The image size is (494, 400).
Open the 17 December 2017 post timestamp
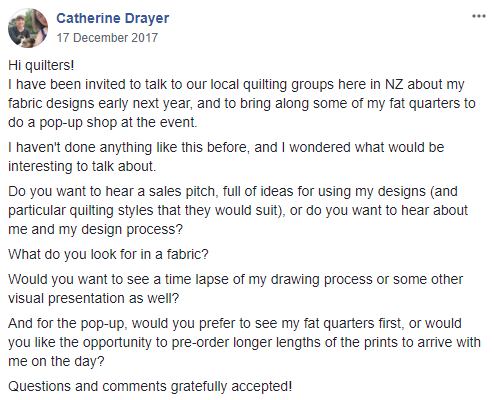coord(107,38)
